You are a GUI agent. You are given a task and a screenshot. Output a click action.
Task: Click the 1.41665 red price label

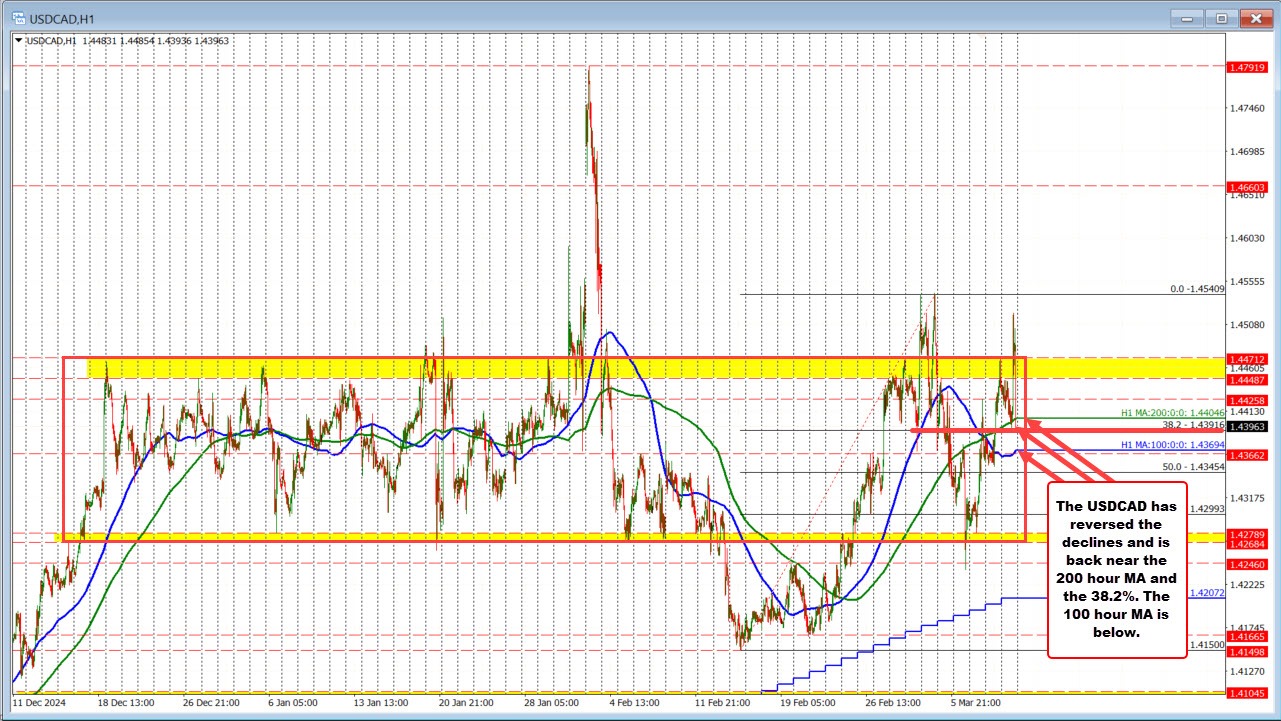[1246, 636]
